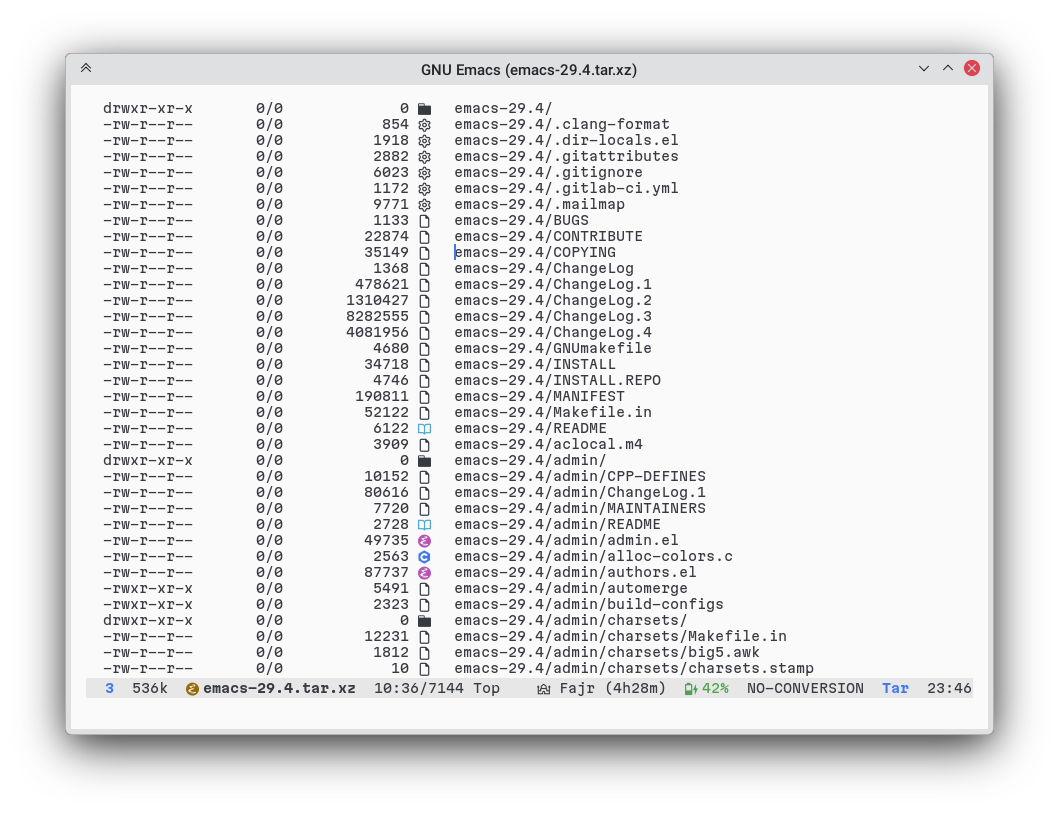The image size is (1060, 813).
Task: Click file size 190811 of MANIFEST
Action: [382, 397]
